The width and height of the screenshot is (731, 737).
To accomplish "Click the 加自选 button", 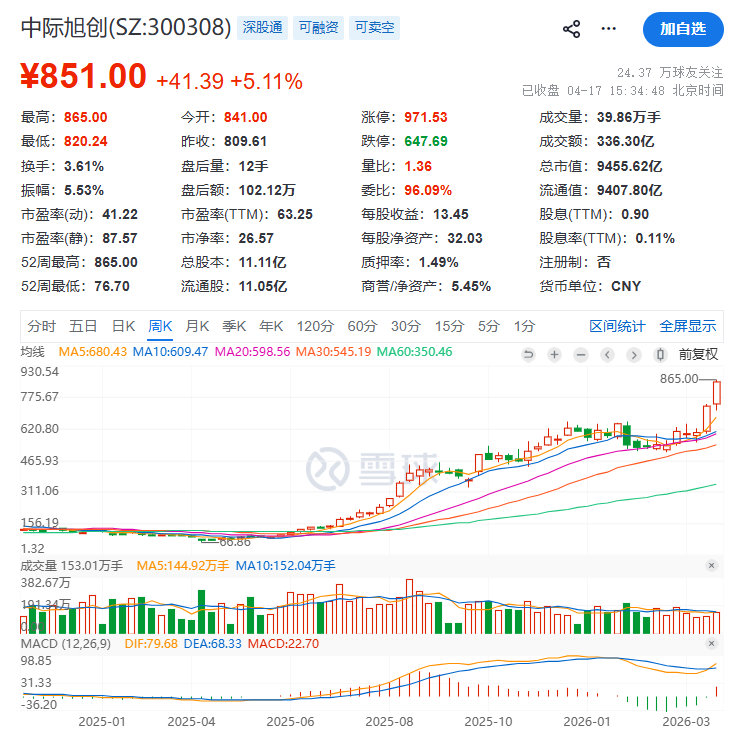I will click(683, 29).
